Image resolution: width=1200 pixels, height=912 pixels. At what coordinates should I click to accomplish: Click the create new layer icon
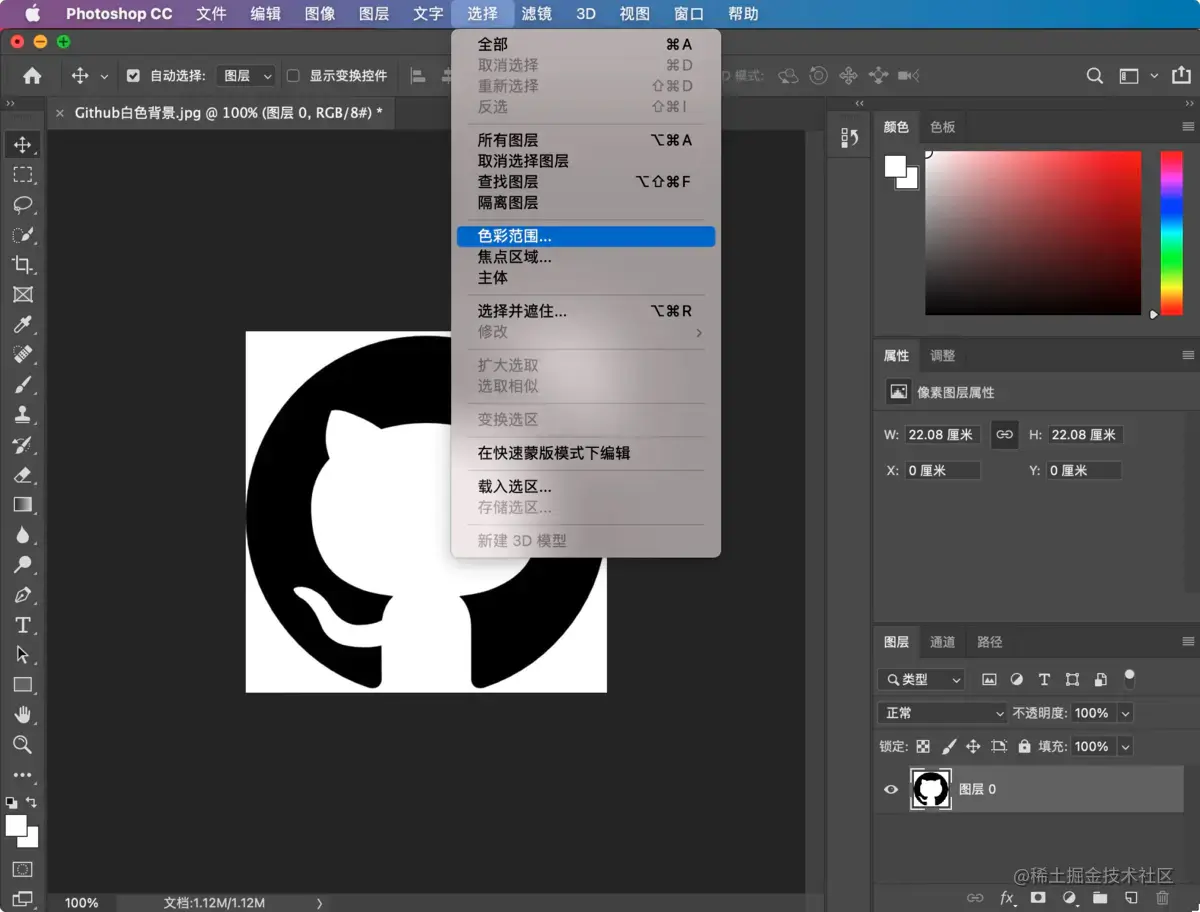tap(1131, 898)
